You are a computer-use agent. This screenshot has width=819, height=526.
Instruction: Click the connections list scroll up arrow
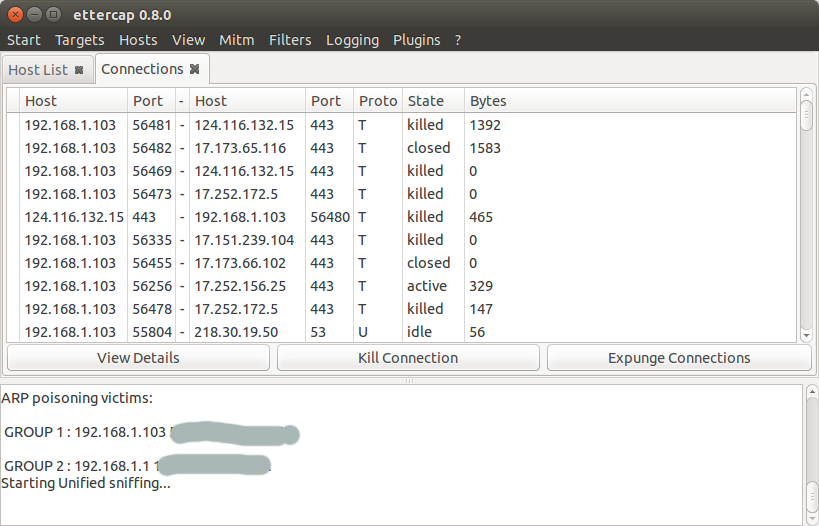pyautogui.click(x=806, y=93)
